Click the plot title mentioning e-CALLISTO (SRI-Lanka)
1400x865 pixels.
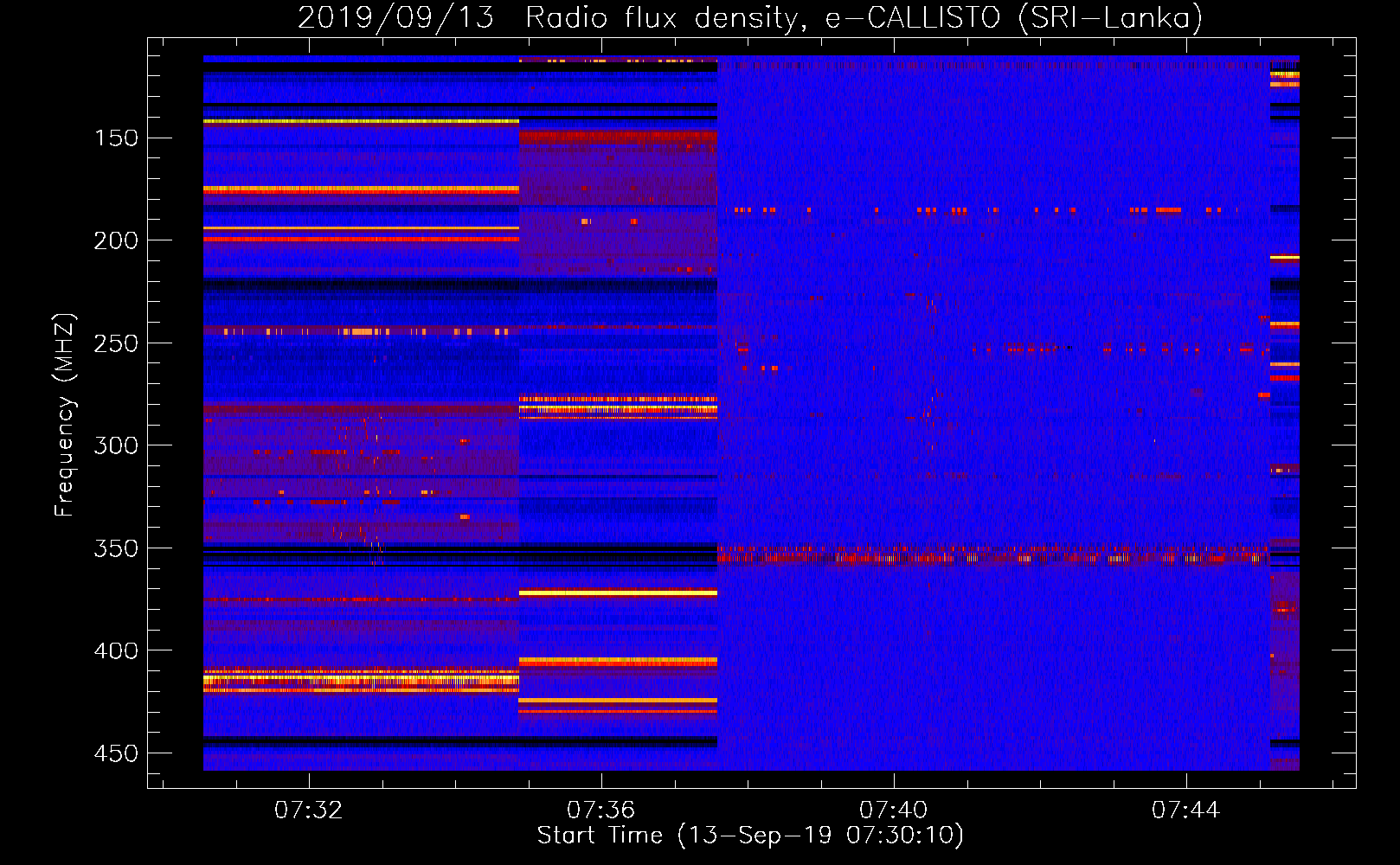point(750,17)
